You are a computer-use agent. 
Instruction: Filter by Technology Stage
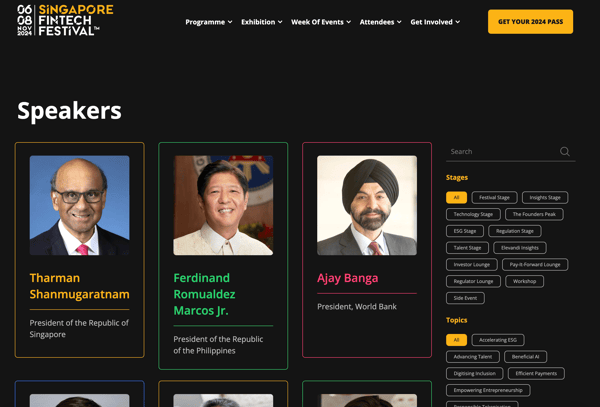[473, 214]
